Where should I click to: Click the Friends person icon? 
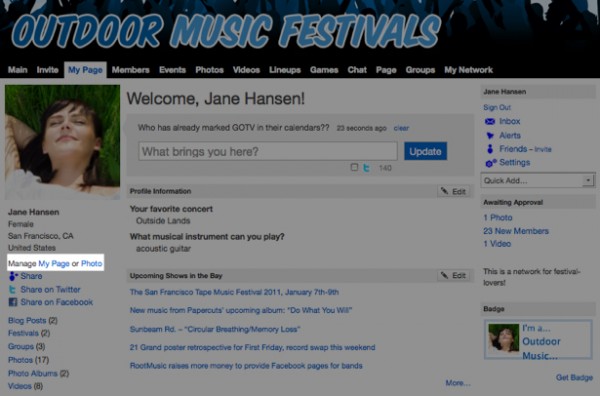(x=490, y=149)
